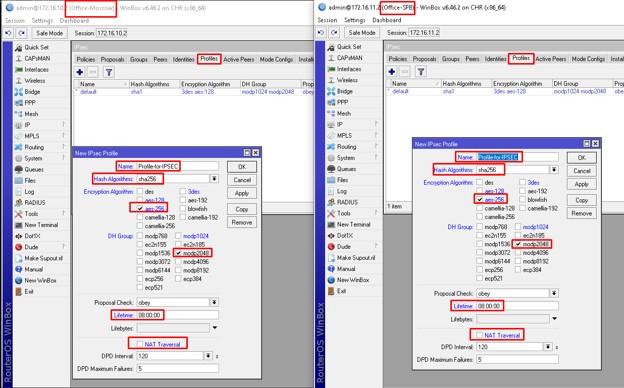Screen dimensions: 624x388
Task: Toggle the aes-256 checkbox in Office-Moscow profile
Action: tap(140, 209)
